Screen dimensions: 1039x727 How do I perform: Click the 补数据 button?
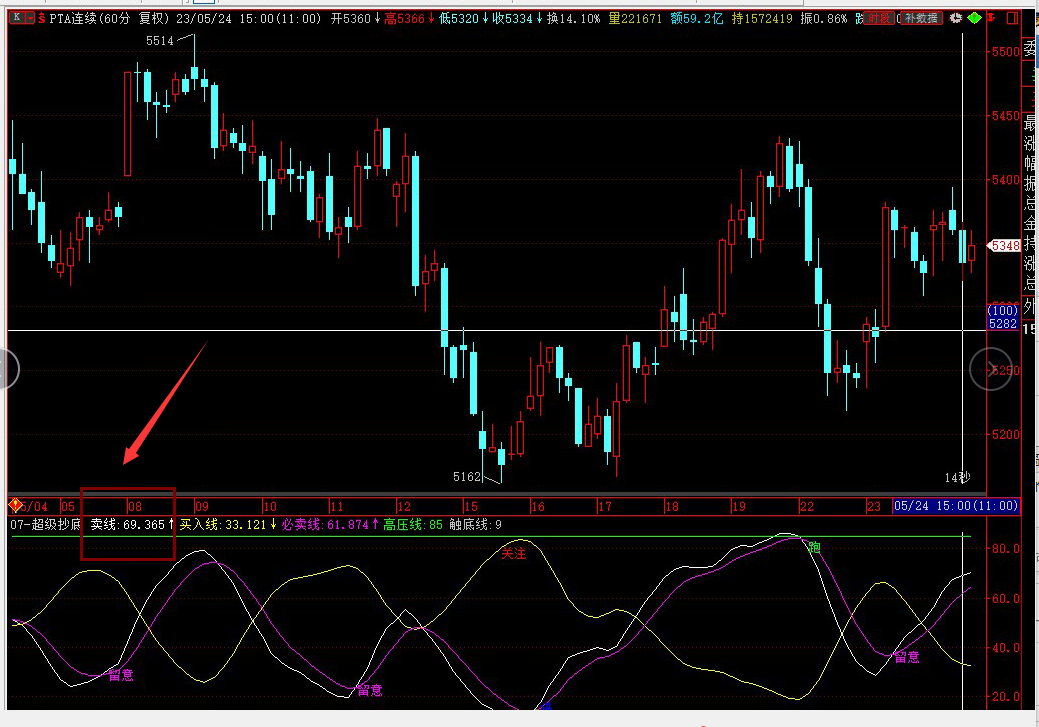(921, 19)
